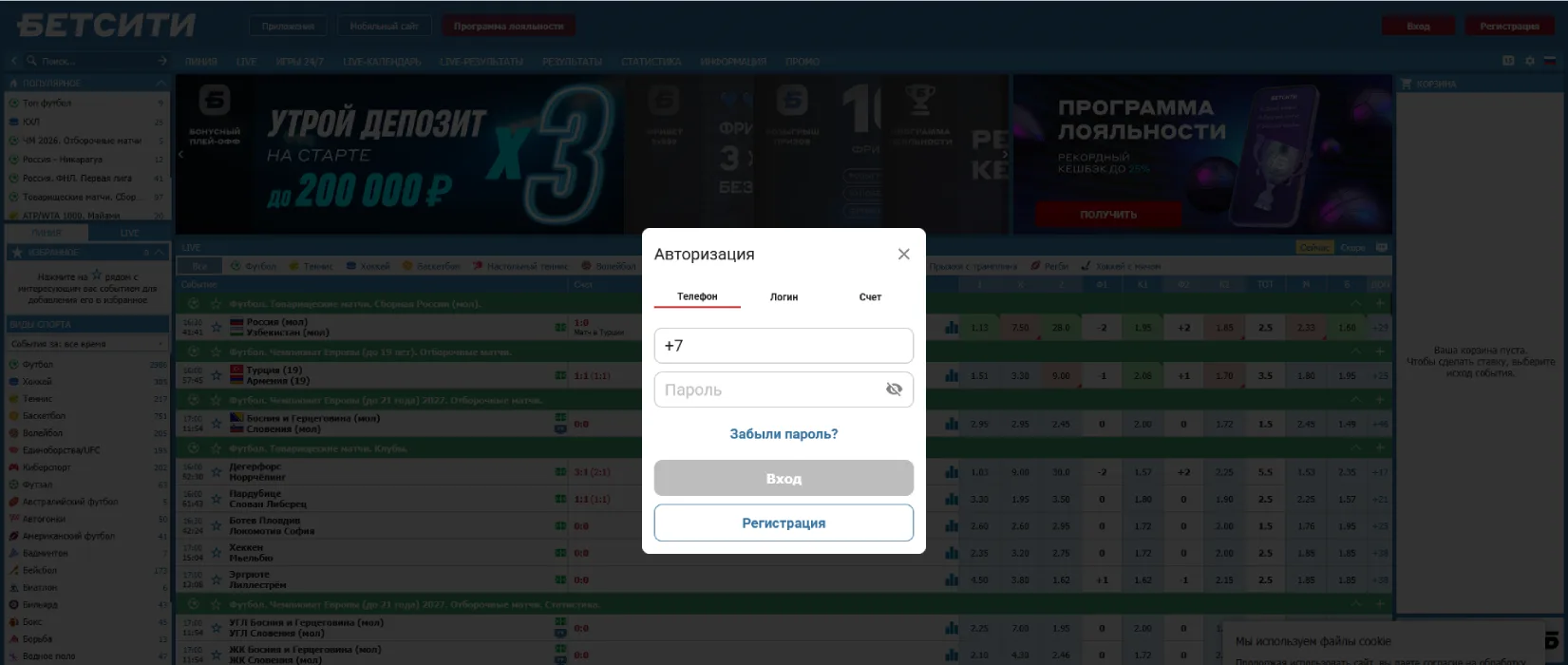Open the События за: все время dropdown
This screenshot has height=665, width=1568.
click(85, 344)
